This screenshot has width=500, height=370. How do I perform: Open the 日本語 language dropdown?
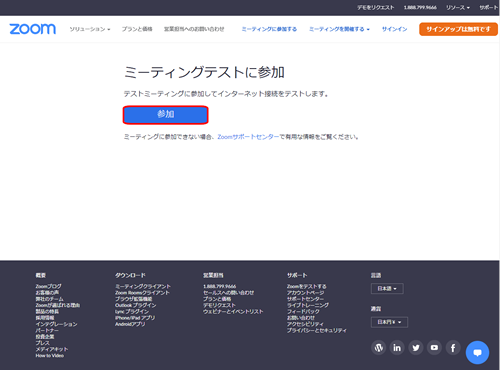(x=387, y=288)
